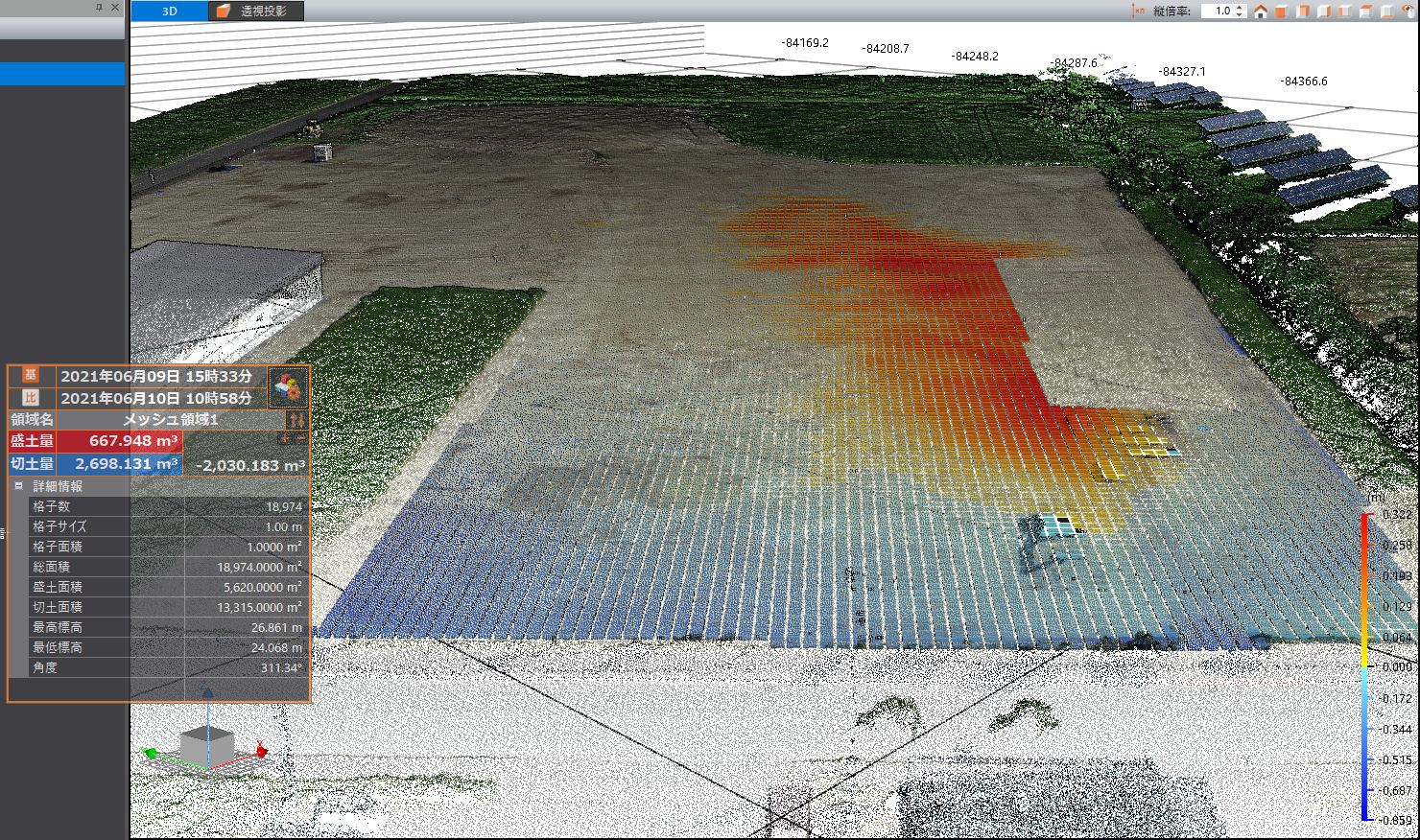Increase the 縦倍率 value with up arrow

point(1241,8)
